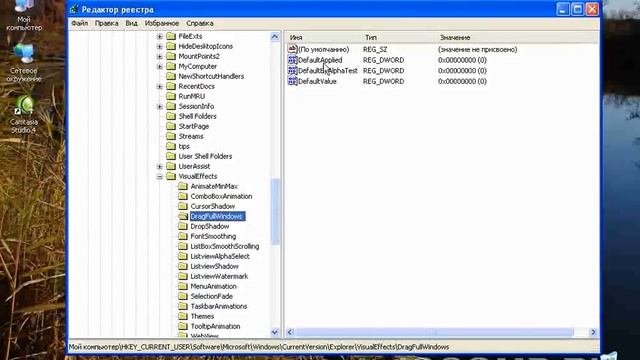Click tree scrollbar up arrow

(x=275, y=37)
